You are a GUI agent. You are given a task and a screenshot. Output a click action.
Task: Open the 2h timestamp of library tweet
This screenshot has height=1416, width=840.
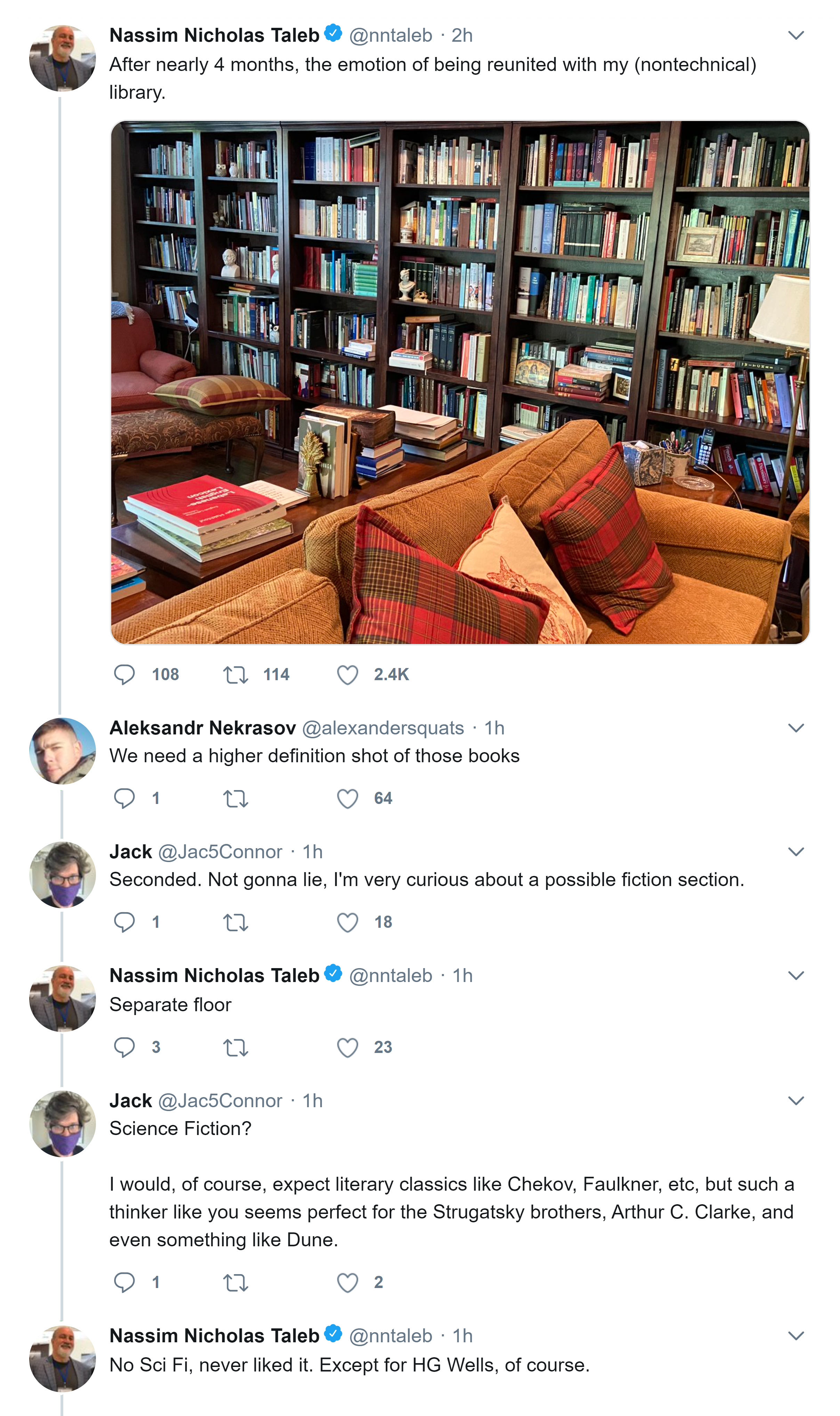(462, 36)
